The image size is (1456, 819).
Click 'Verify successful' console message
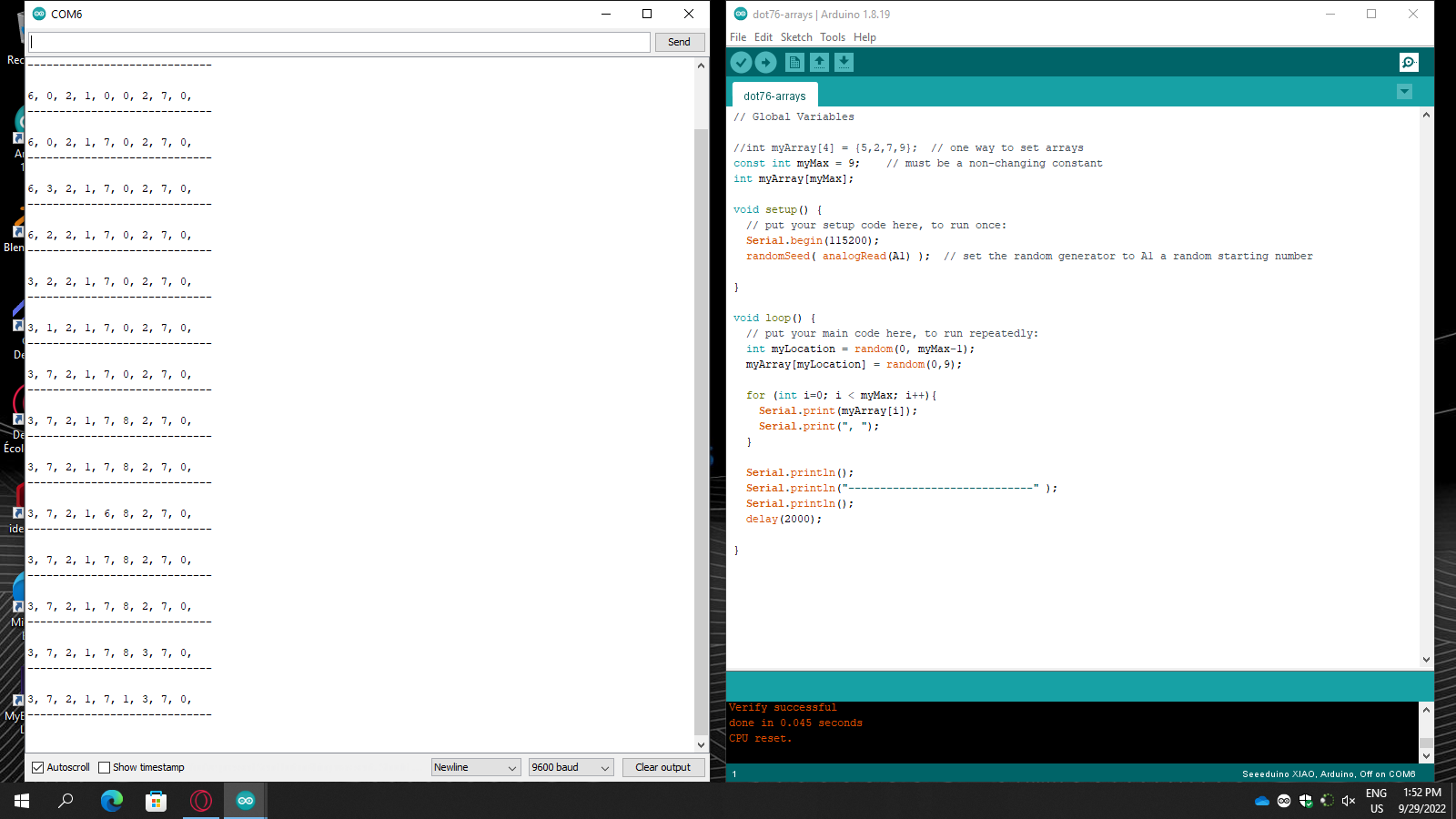point(783,707)
